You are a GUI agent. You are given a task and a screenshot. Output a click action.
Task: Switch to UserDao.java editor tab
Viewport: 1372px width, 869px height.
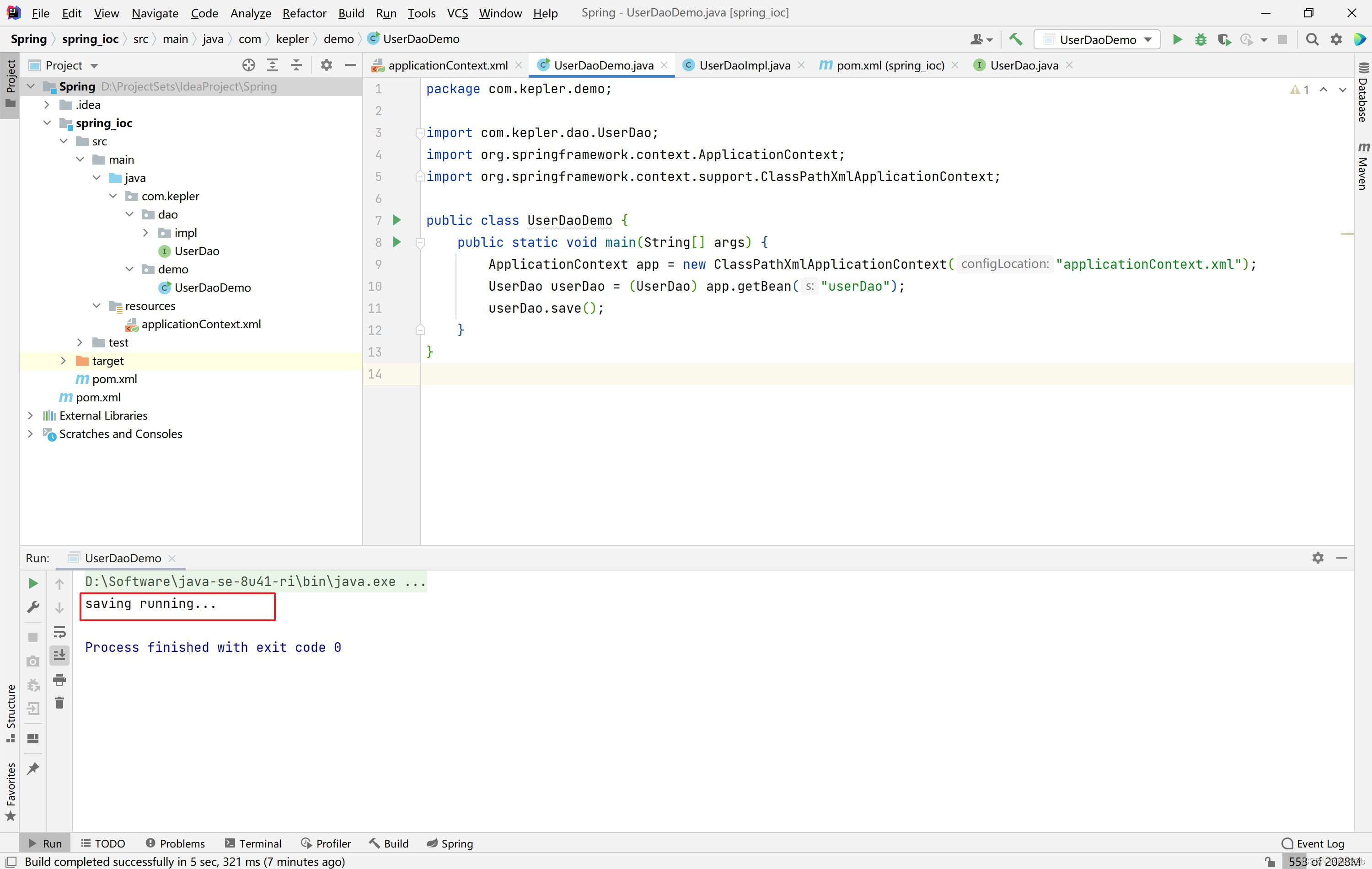(1024, 65)
